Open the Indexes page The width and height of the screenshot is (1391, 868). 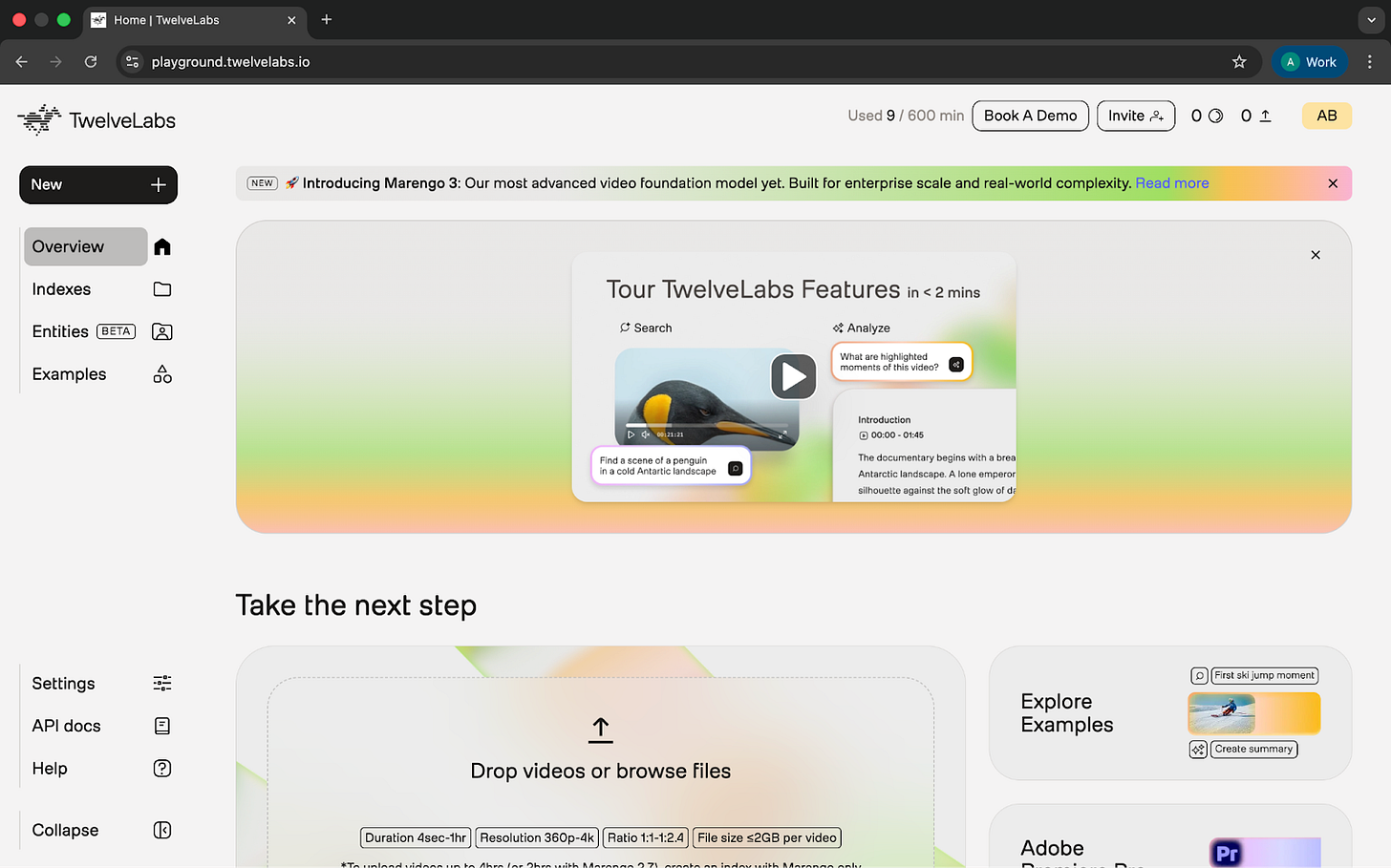61,289
